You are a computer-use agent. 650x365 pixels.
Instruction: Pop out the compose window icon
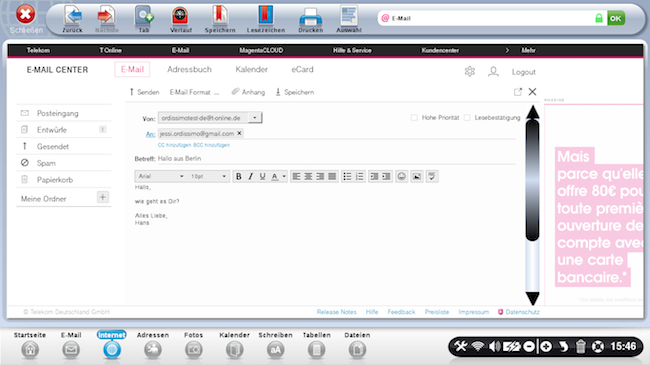(518, 92)
